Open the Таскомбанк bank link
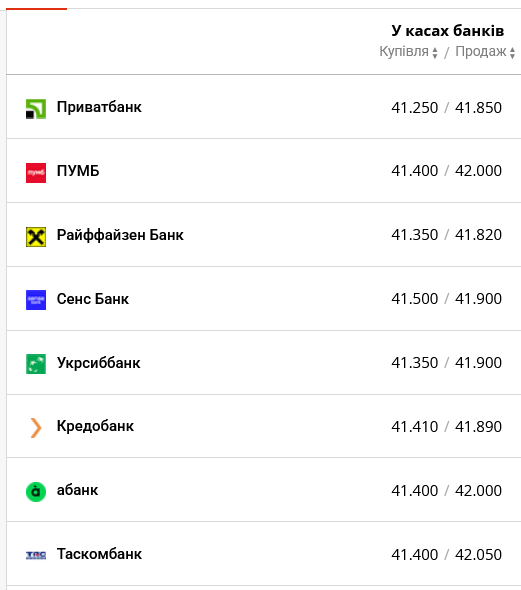Viewport: 521px width, 590px height. (x=99, y=554)
